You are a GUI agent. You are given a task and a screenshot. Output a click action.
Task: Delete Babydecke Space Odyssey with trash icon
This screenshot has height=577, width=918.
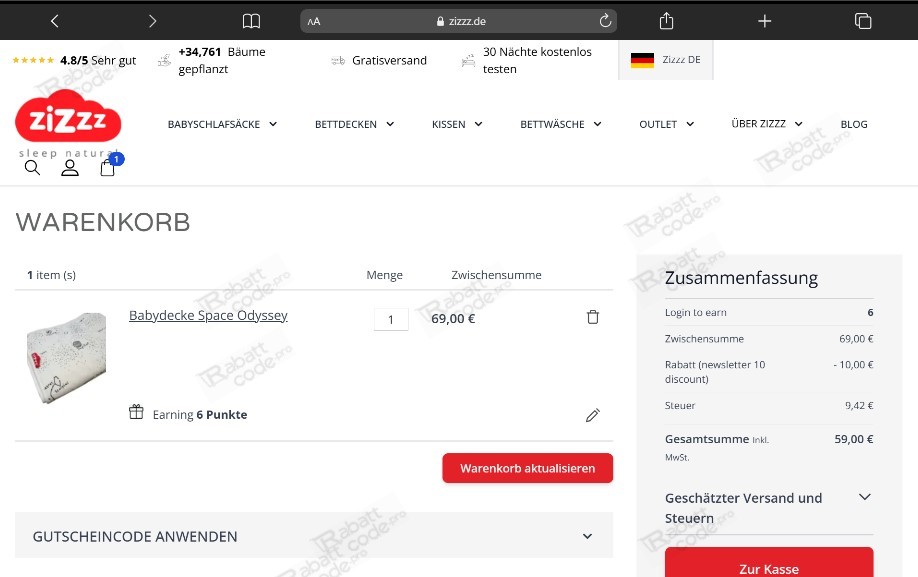click(593, 317)
